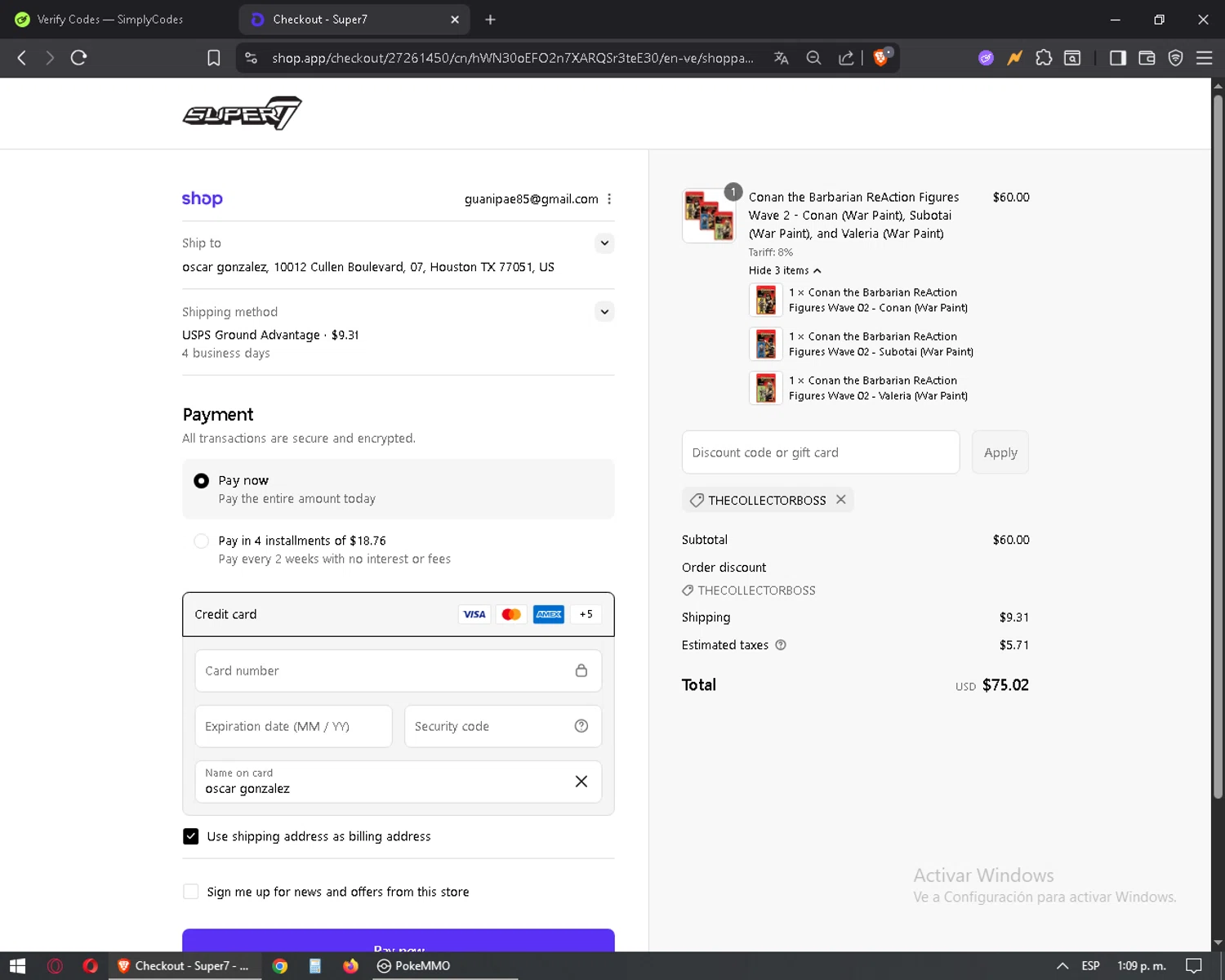Click the Shop logo
The height and width of the screenshot is (980, 1225).
pyautogui.click(x=202, y=198)
